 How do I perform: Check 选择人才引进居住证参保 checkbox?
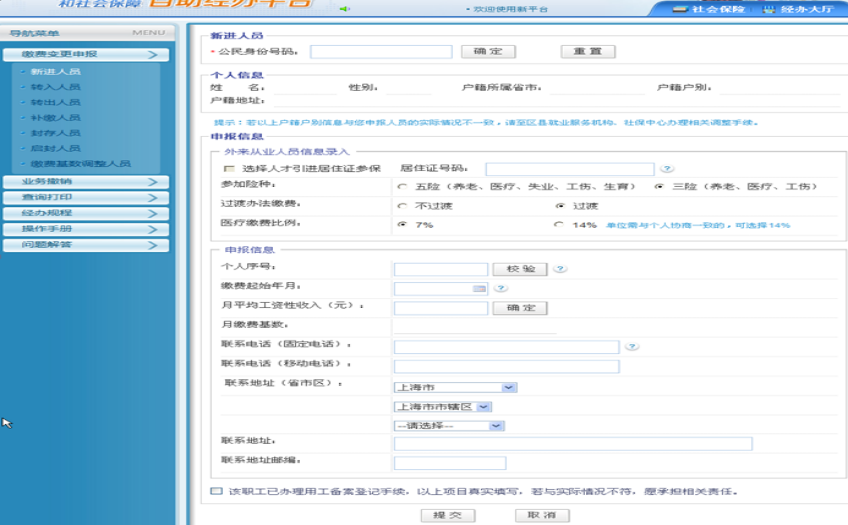click(229, 169)
